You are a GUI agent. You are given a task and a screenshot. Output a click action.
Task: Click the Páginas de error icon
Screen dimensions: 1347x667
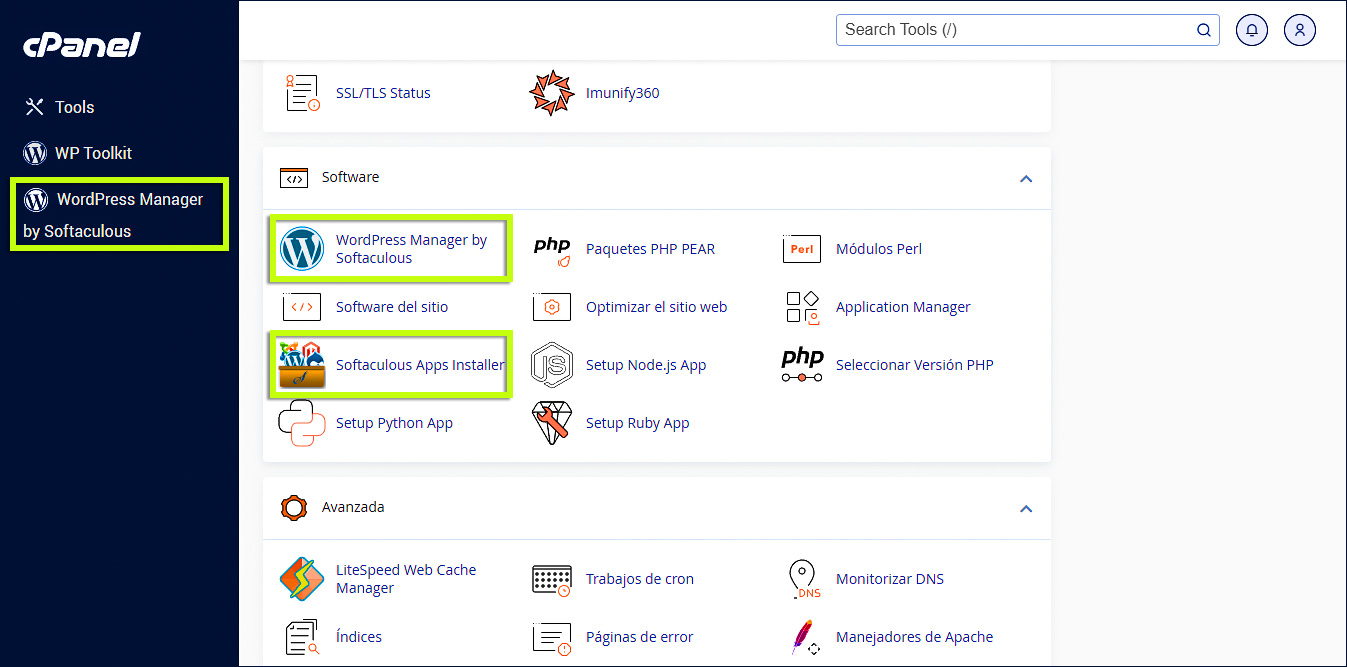[x=552, y=637]
